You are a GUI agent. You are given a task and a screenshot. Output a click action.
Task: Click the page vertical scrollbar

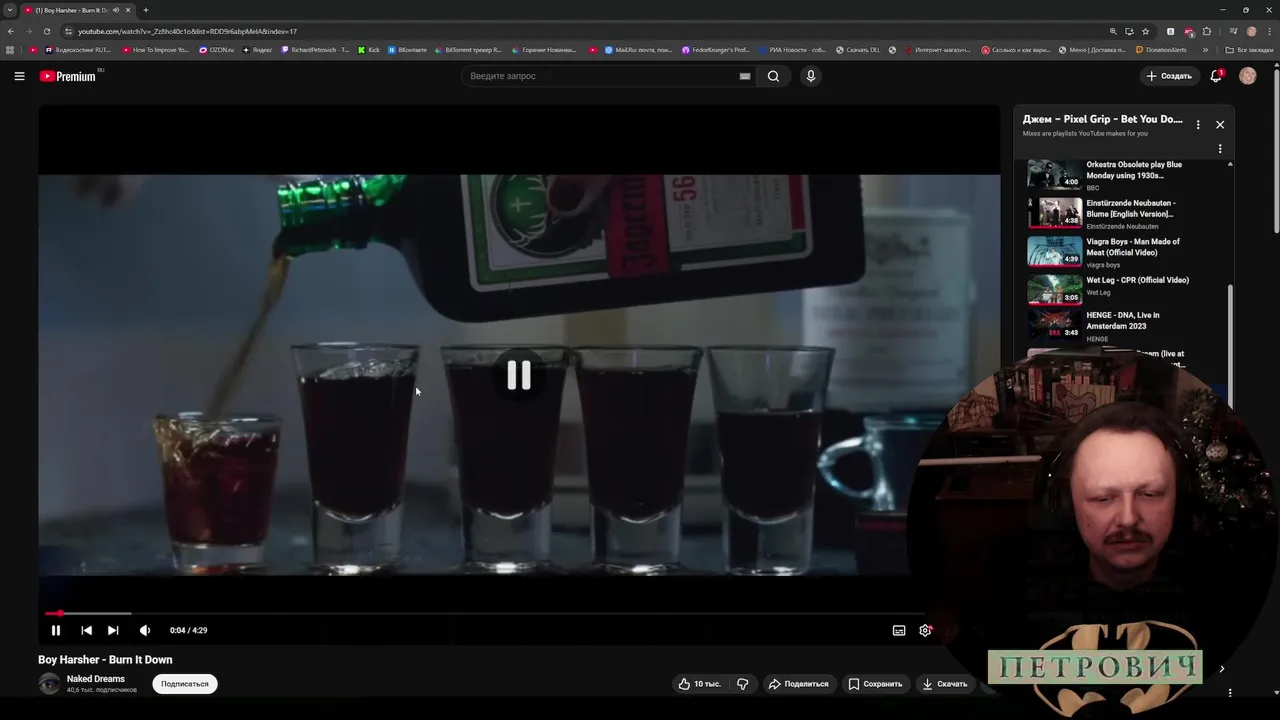pyautogui.click(x=1276, y=150)
